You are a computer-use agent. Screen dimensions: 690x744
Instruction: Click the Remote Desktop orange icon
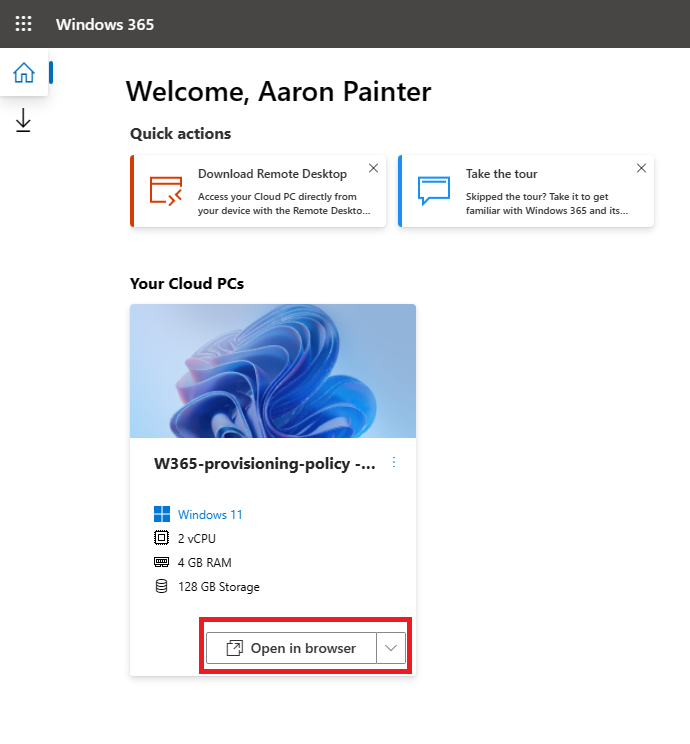tap(166, 191)
